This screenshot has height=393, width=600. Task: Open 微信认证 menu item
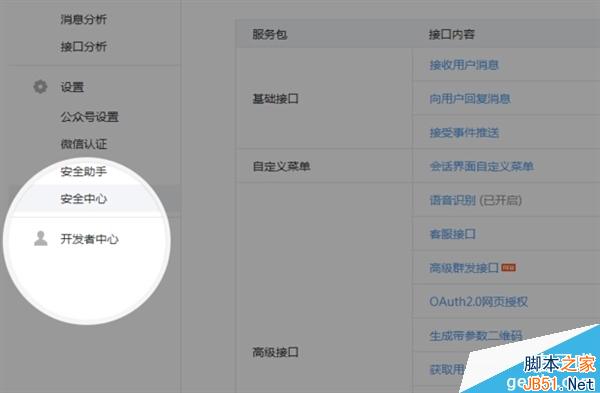point(83,144)
